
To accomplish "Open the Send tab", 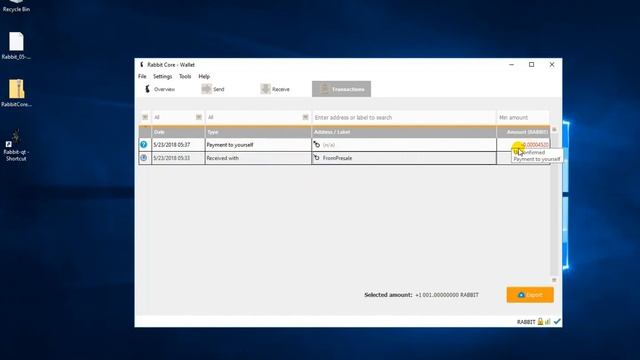I will tap(213, 89).
